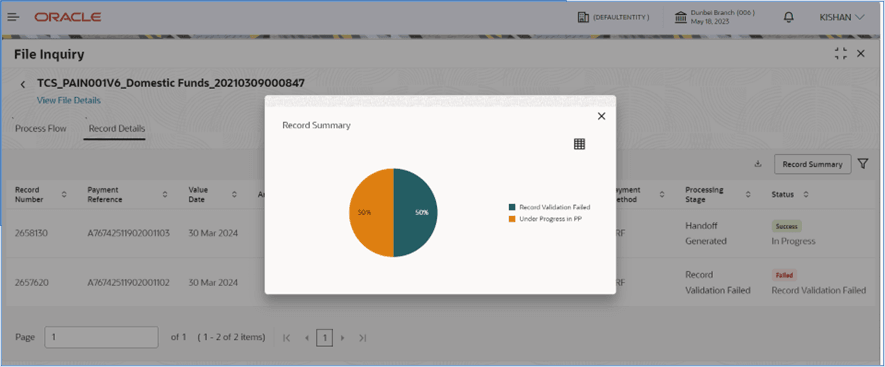885x367 pixels.
Task: Open the filter funnel icon
Action: (x=862, y=164)
